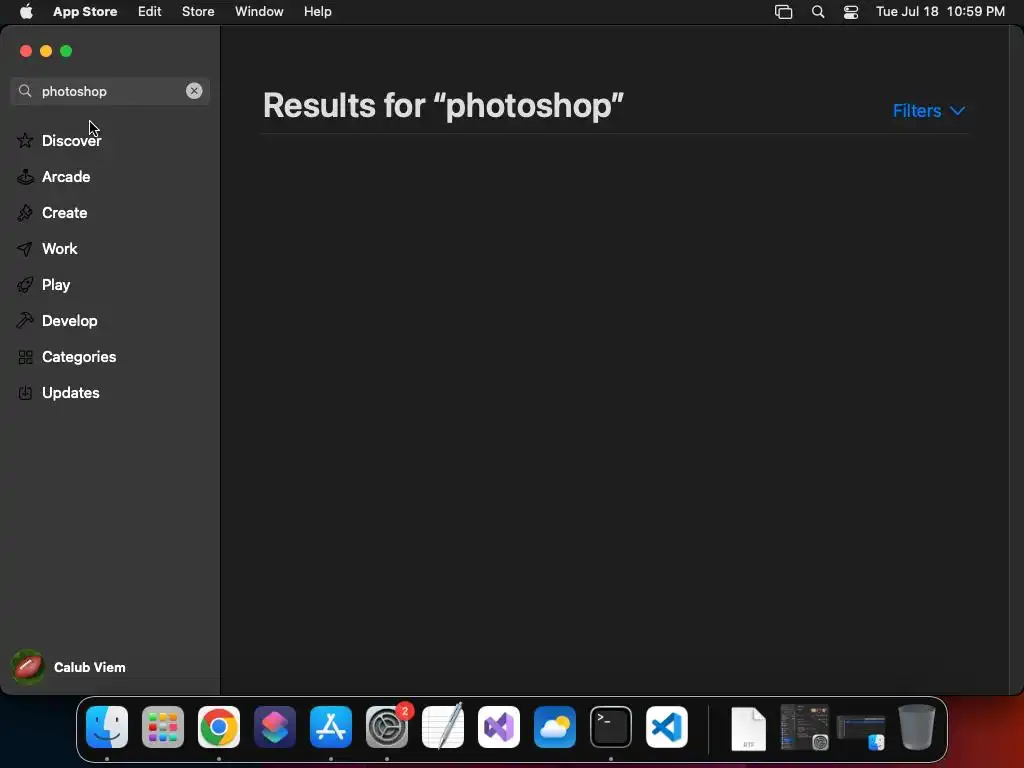Open Spotlight search in the menu bar

click(x=818, y=12)
